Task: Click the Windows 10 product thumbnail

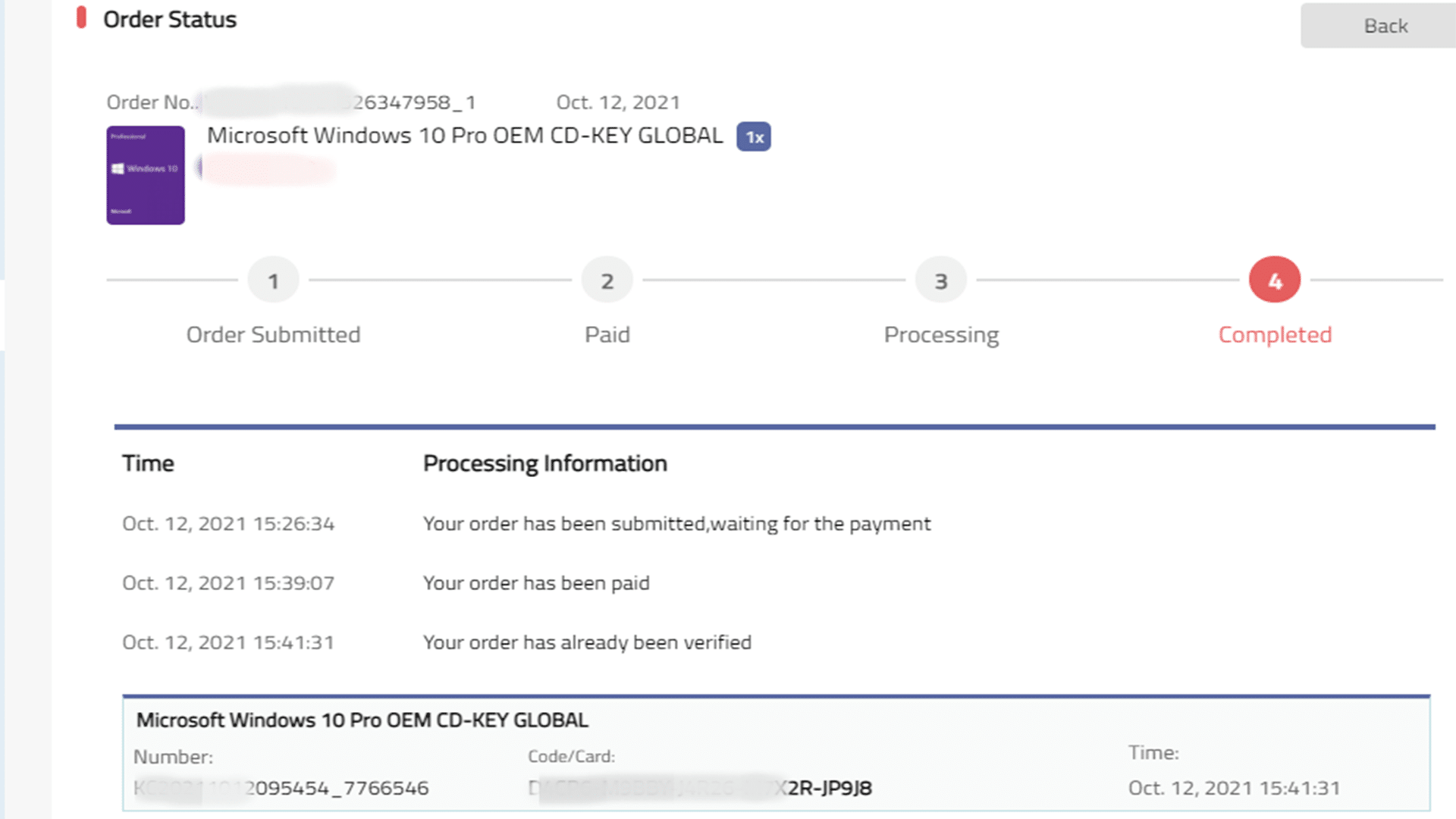Action: click(146, 175)
